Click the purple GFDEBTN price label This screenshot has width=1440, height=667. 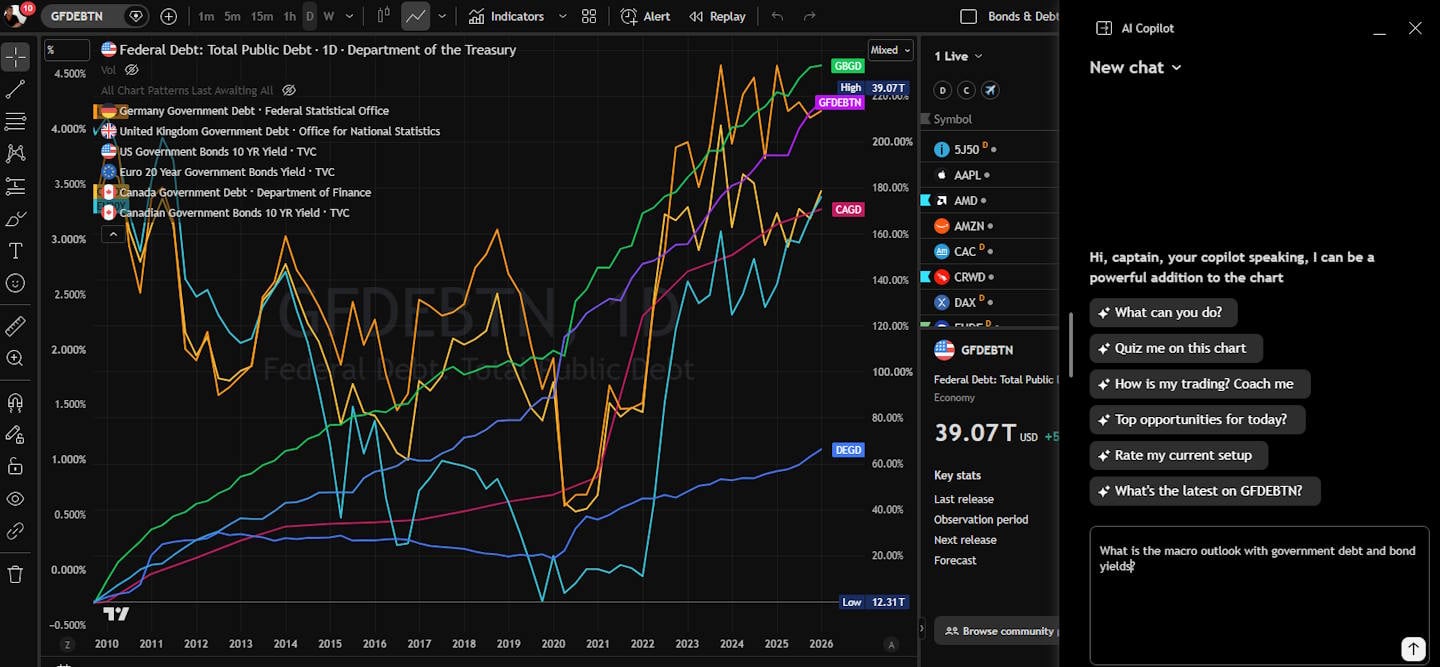[839, 102]
